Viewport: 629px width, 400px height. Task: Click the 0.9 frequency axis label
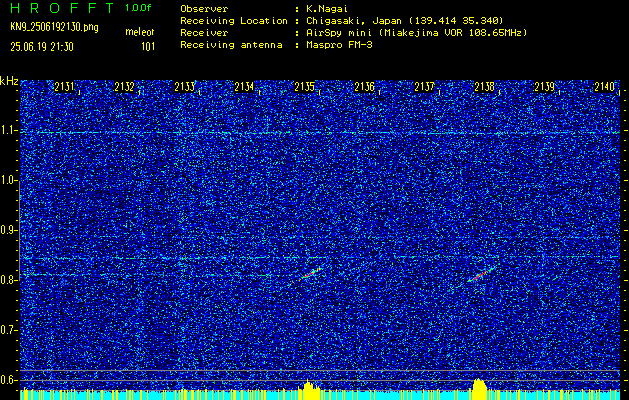(x=9, y=230)
